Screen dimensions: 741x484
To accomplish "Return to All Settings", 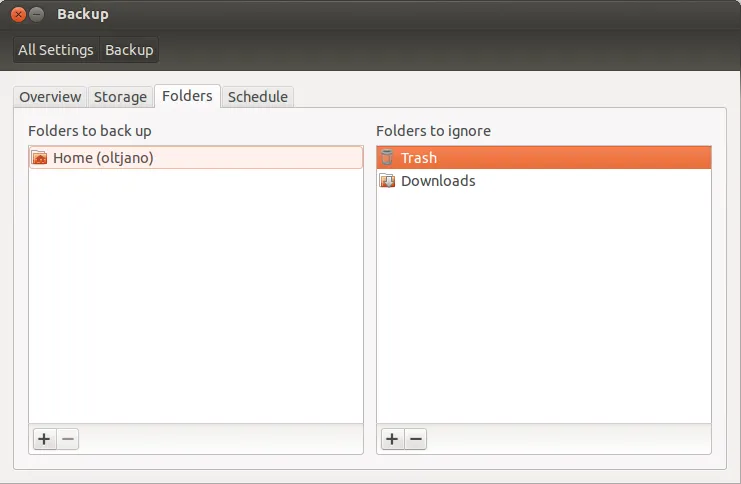I will click(56, 50).
